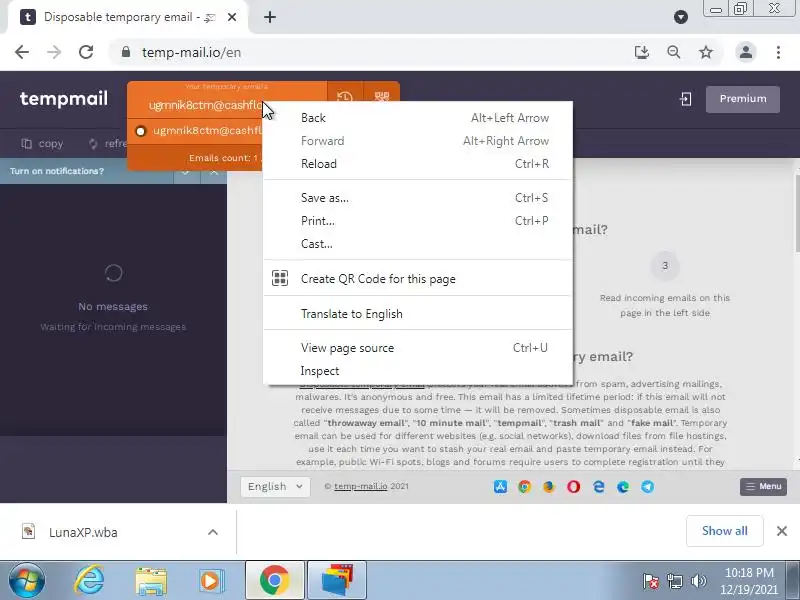800x600 pixels.
Task: Click the Premium button
Action: click(743, 99)
